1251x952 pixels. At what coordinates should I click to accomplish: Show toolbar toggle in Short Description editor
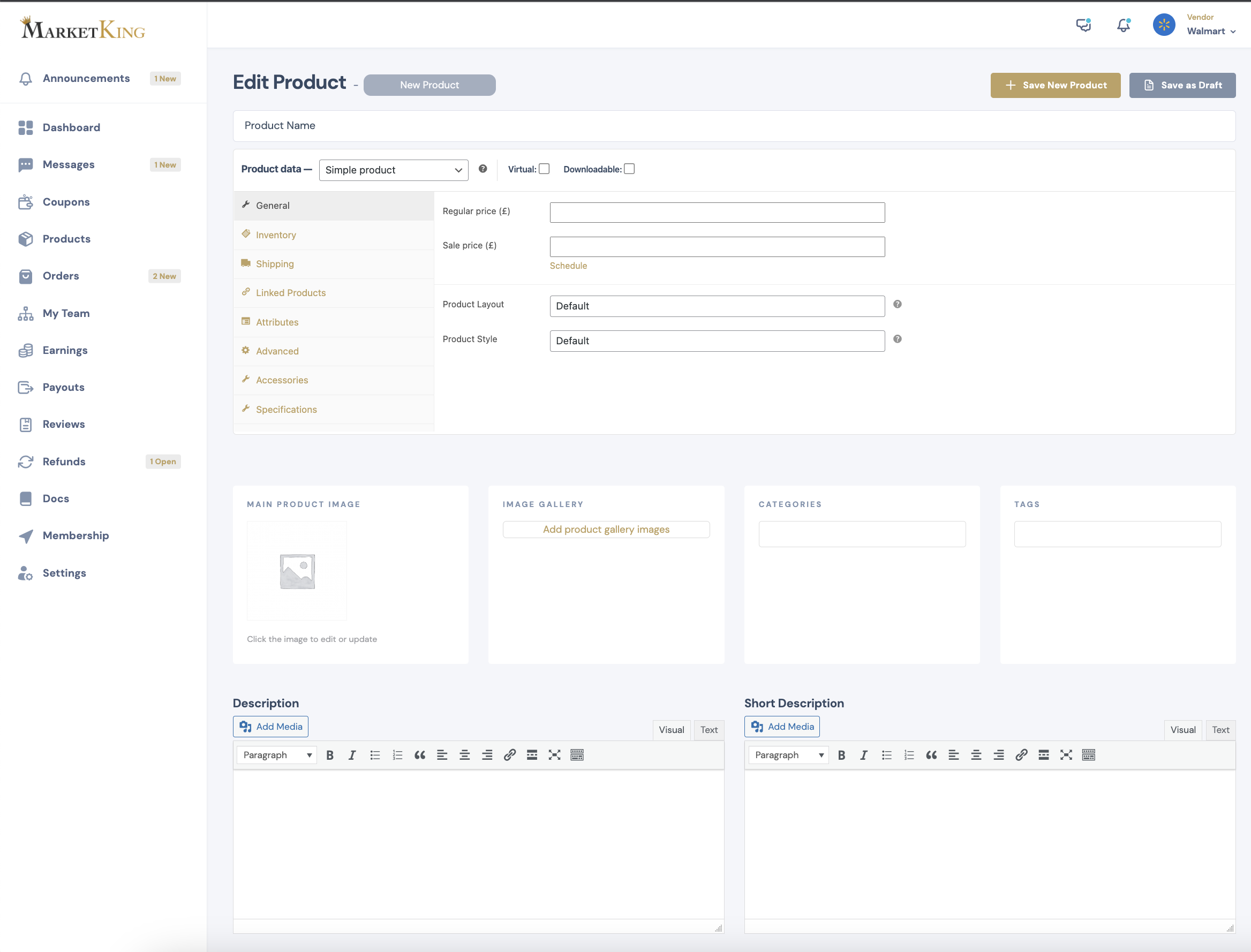1088,755
